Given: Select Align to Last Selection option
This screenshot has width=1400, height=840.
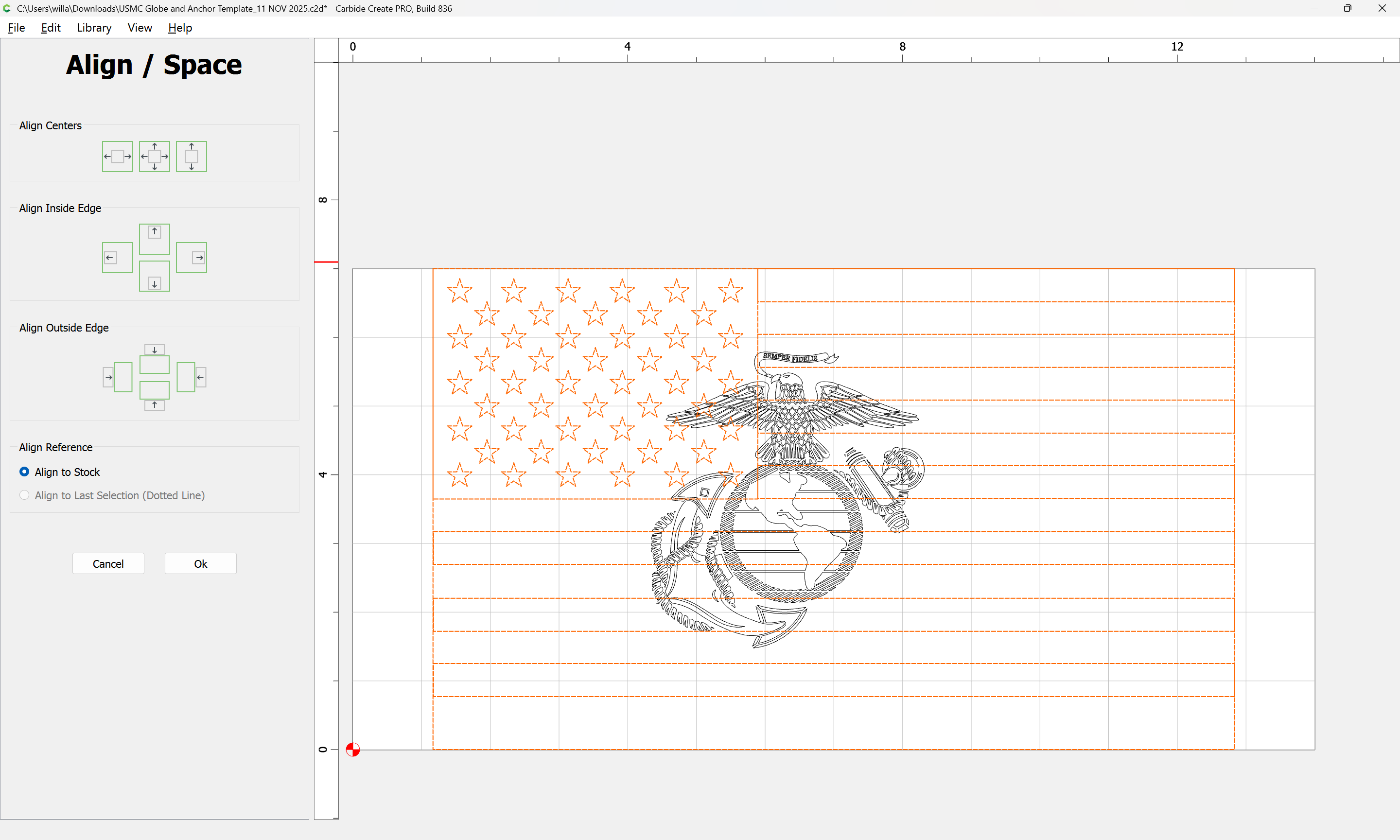Looking at the screenshot, I should tap(24, 495).
